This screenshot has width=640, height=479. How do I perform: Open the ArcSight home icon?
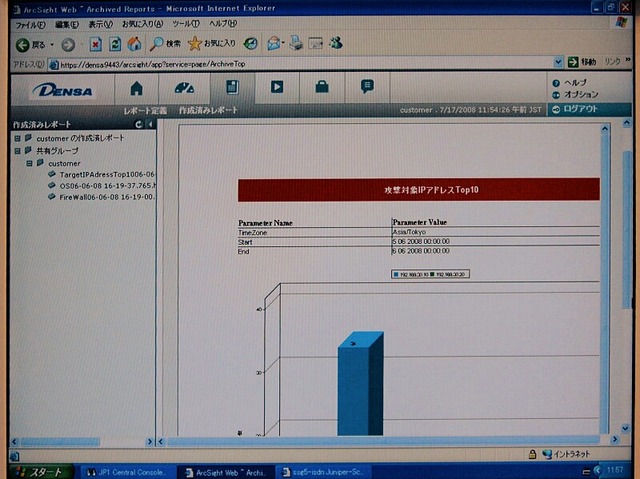[136, 88]
